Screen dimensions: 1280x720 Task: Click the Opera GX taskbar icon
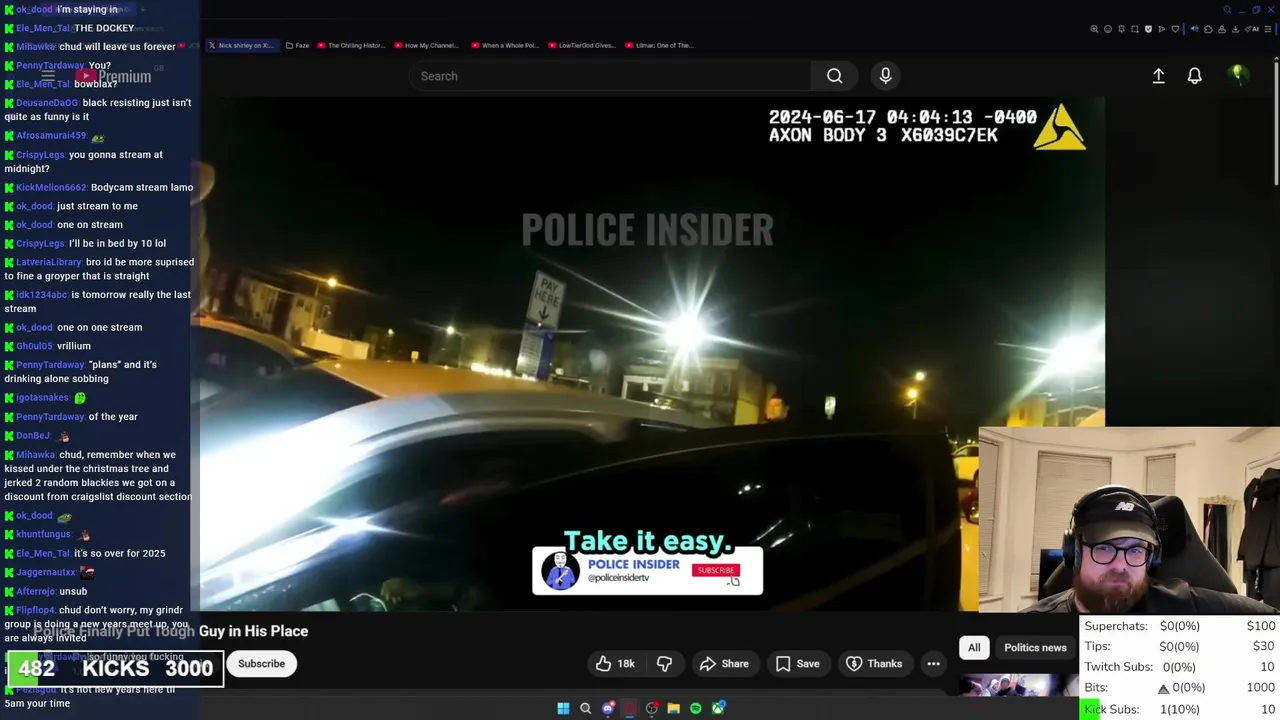pos(630,708)
